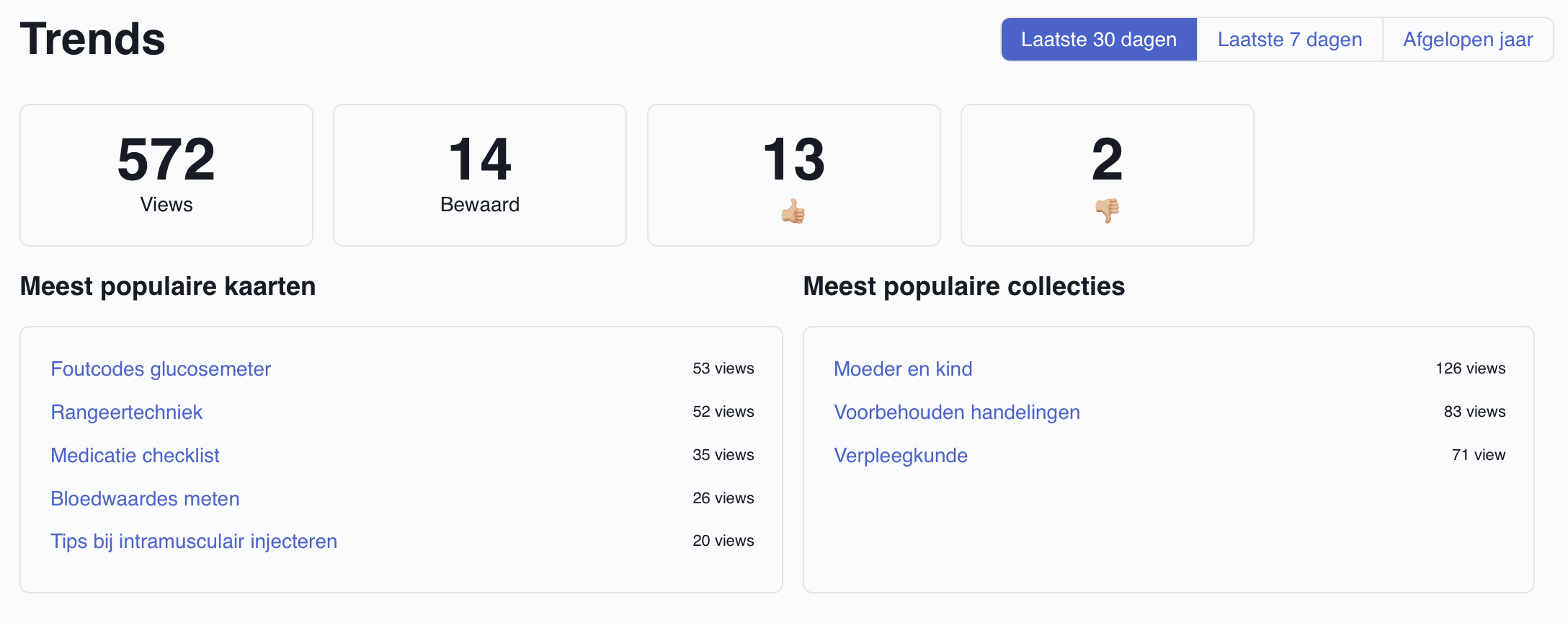
Task: Open Tips bij intramusculair injecteren
Action: click(x=194, y=541)
